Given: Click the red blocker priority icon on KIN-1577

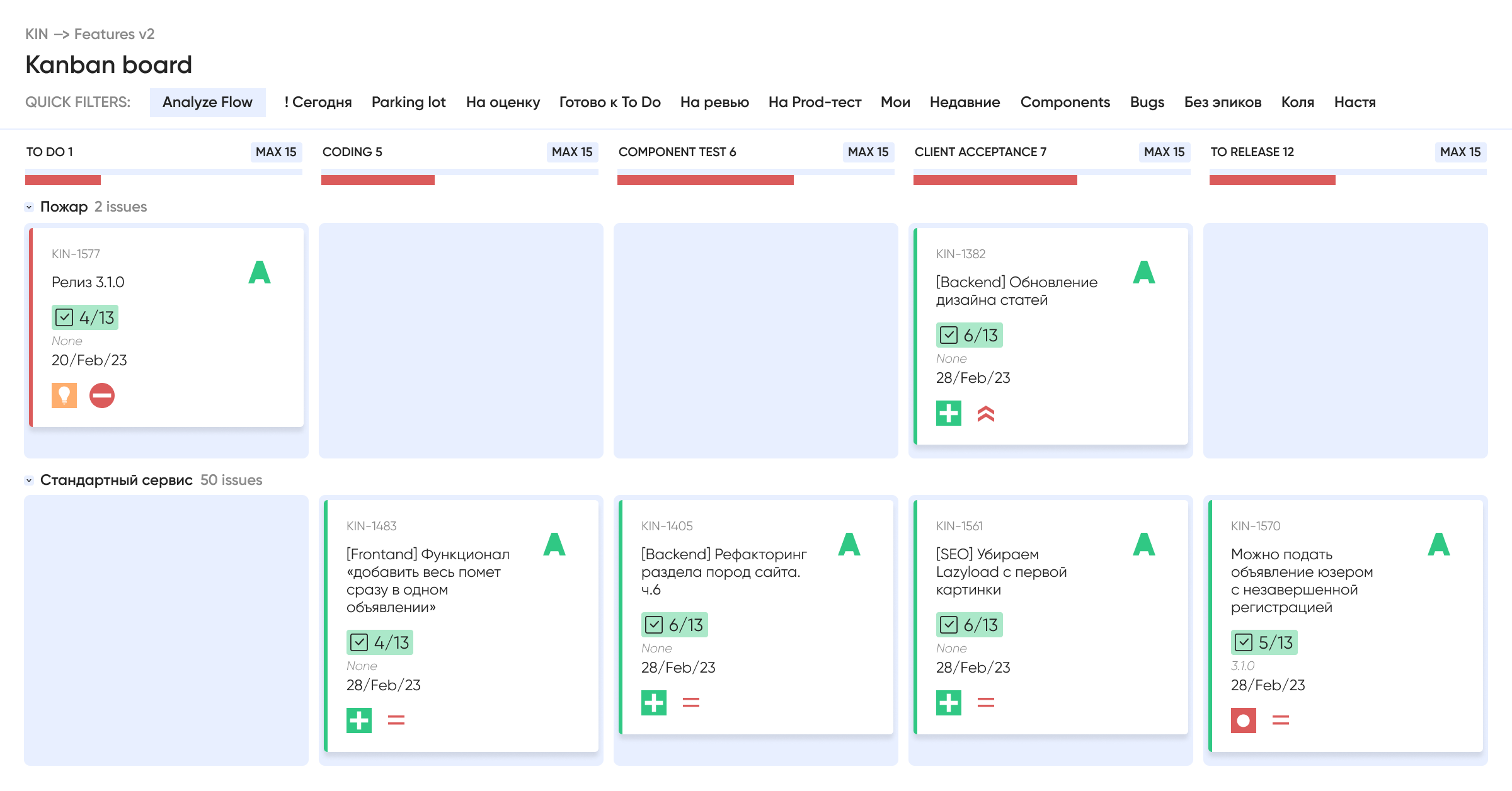Looking at the screenshot, I should 102,396.
